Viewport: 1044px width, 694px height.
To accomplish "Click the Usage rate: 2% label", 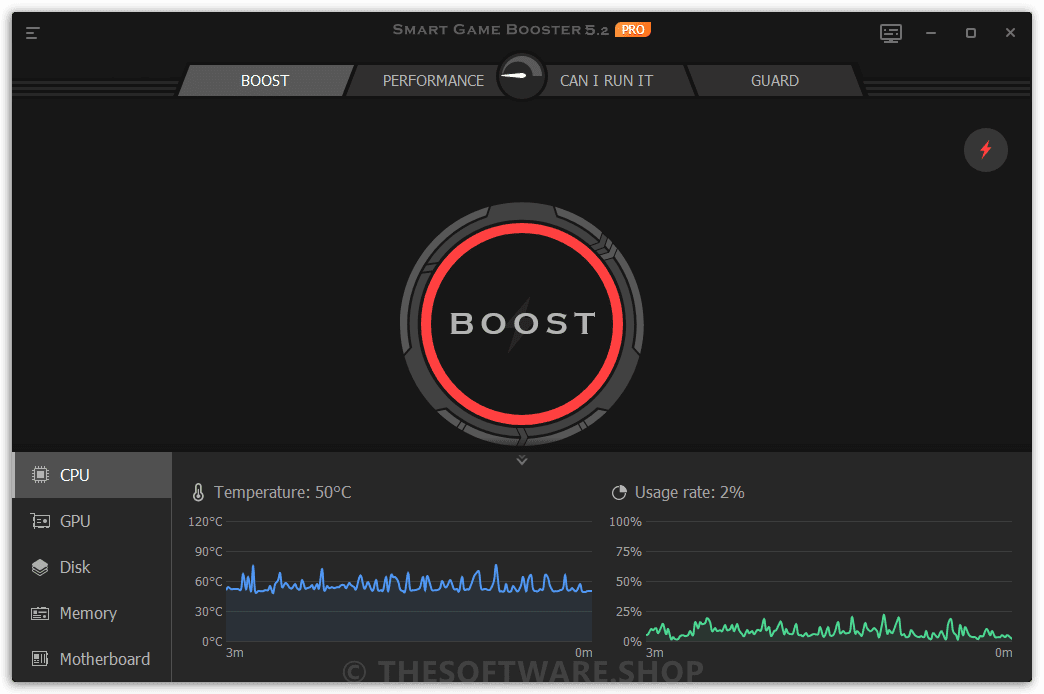I will (x=689, y=492).
